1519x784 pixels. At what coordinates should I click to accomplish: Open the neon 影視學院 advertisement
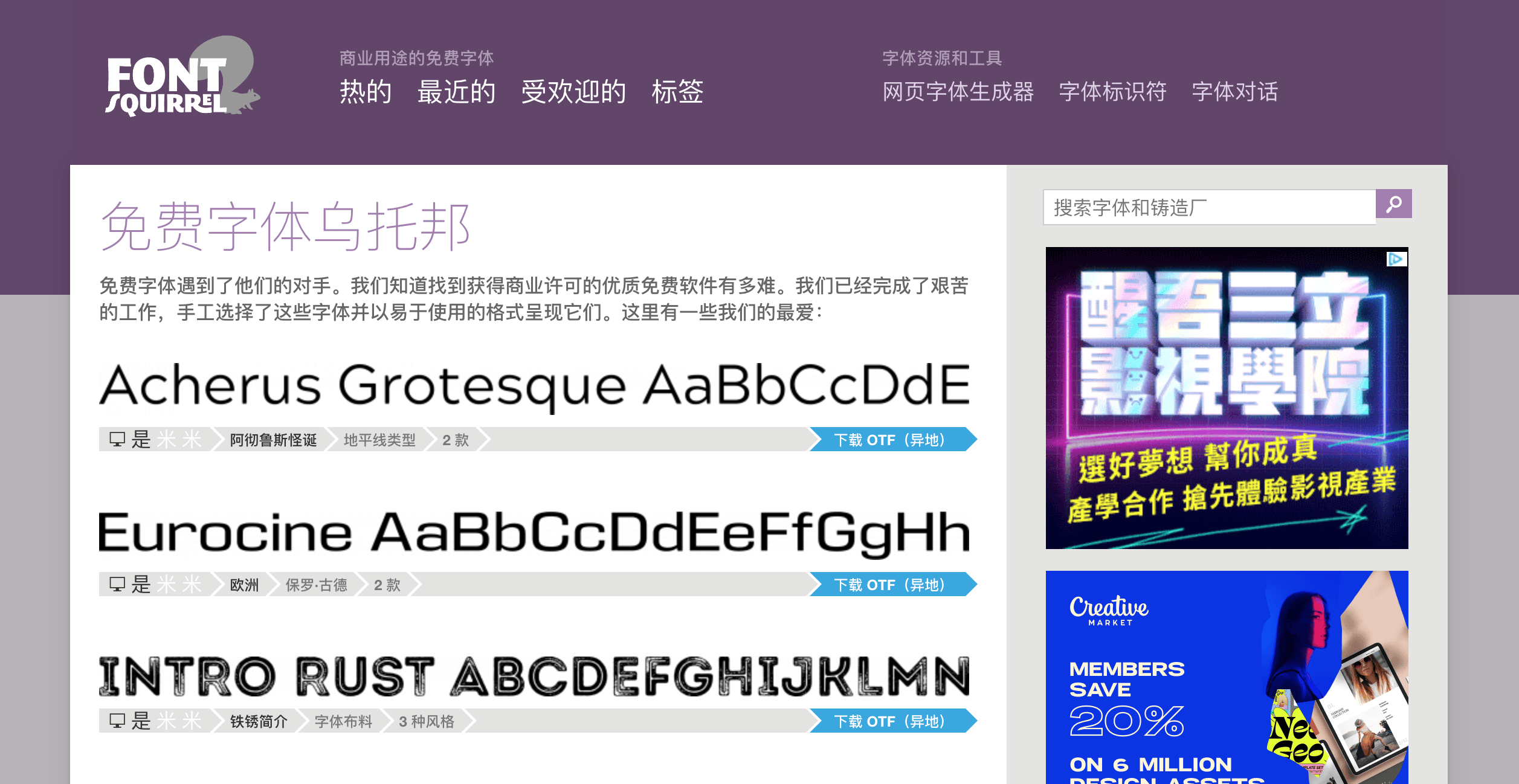point(1227,397)
